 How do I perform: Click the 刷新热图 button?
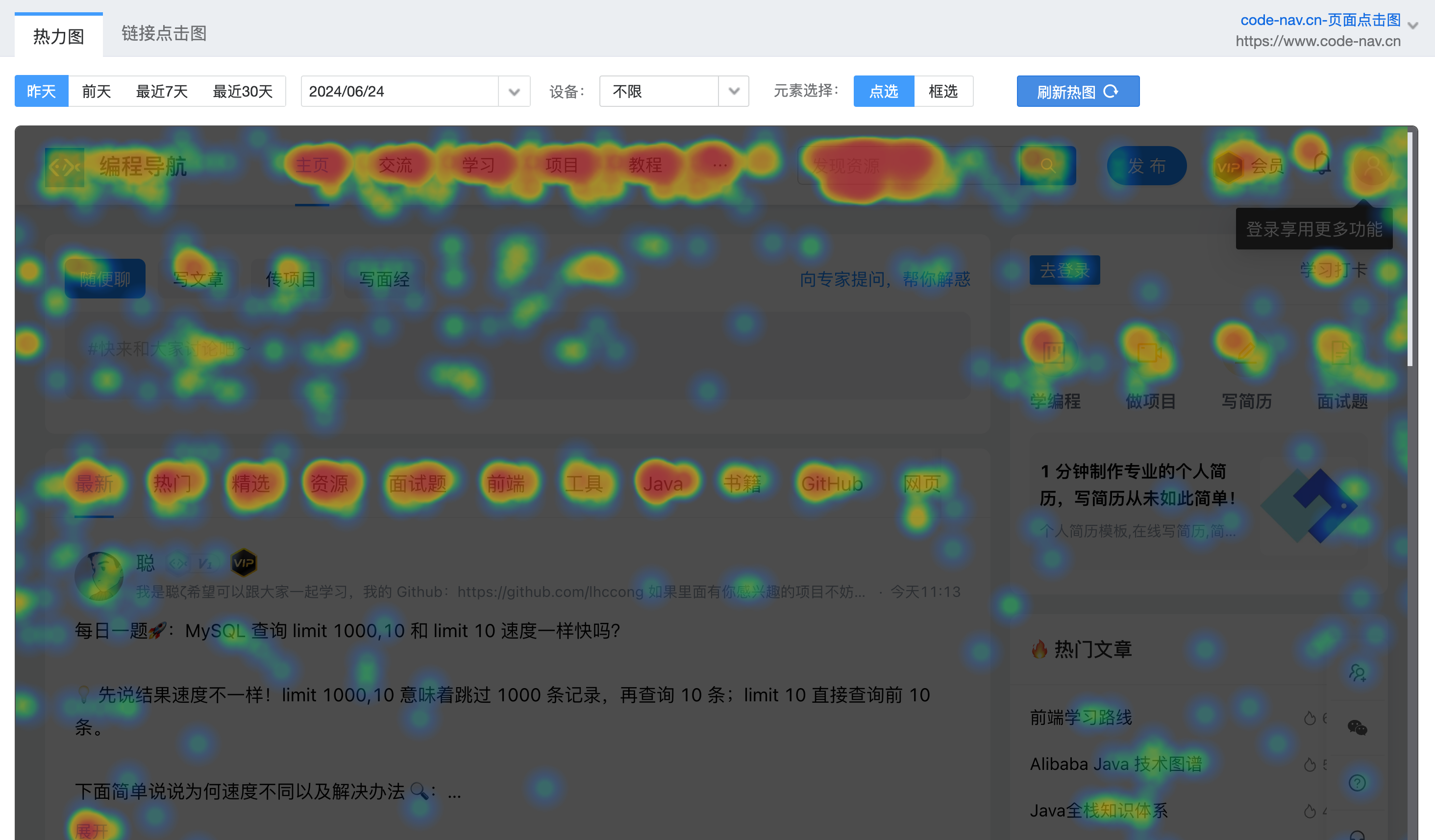coord(1077,91)
